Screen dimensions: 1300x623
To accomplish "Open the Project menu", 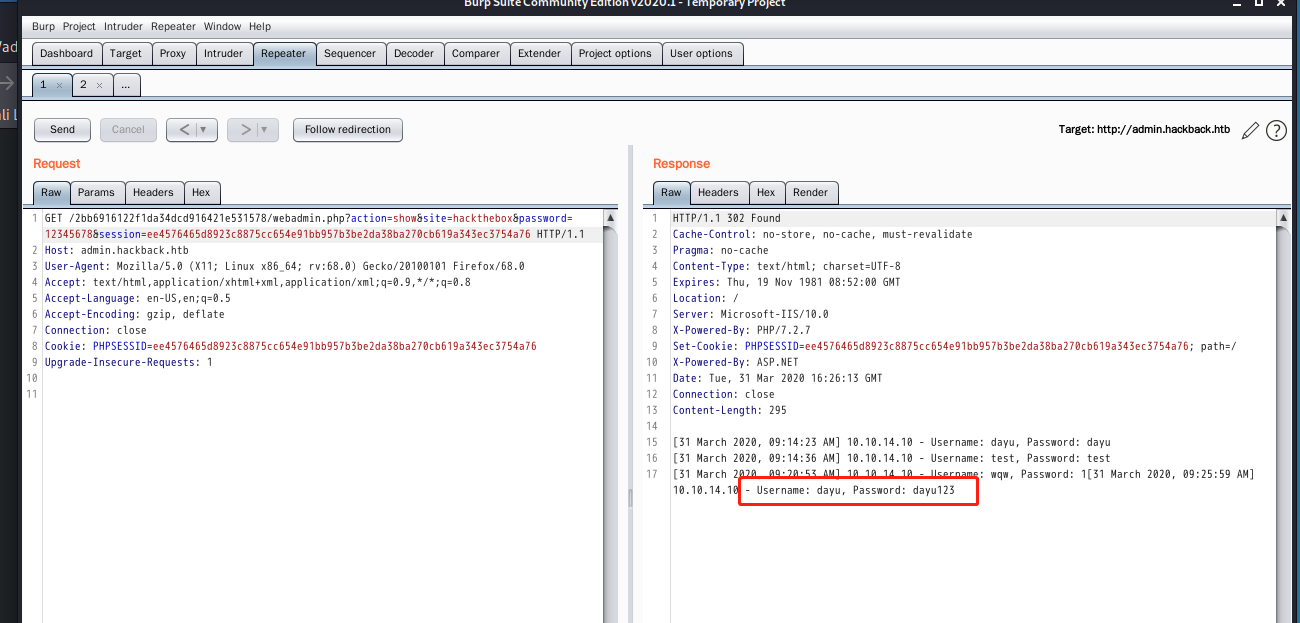I will (79, 26).
